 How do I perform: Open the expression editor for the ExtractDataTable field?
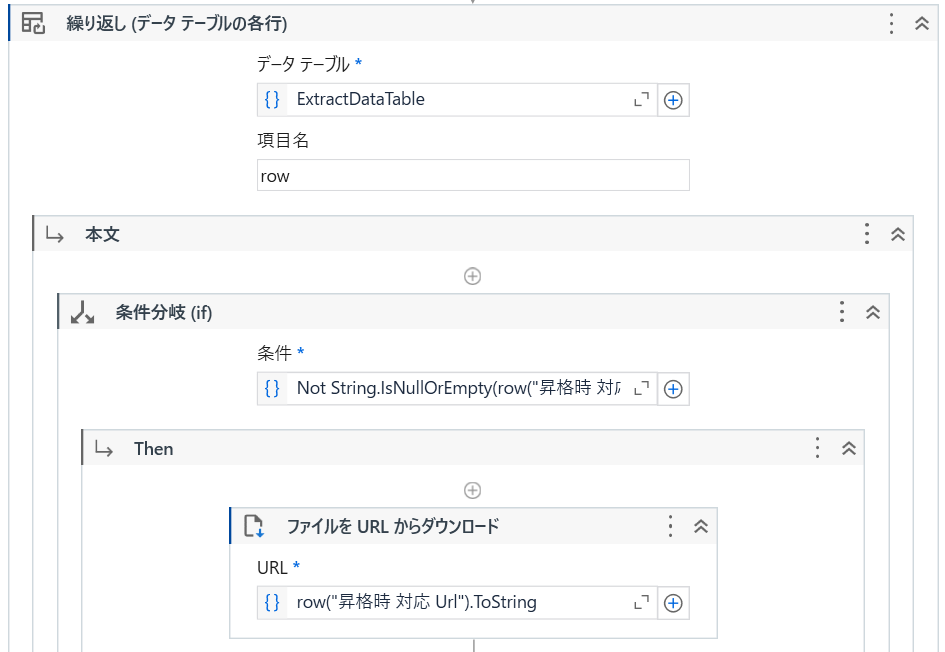click(x=641, y=99)
